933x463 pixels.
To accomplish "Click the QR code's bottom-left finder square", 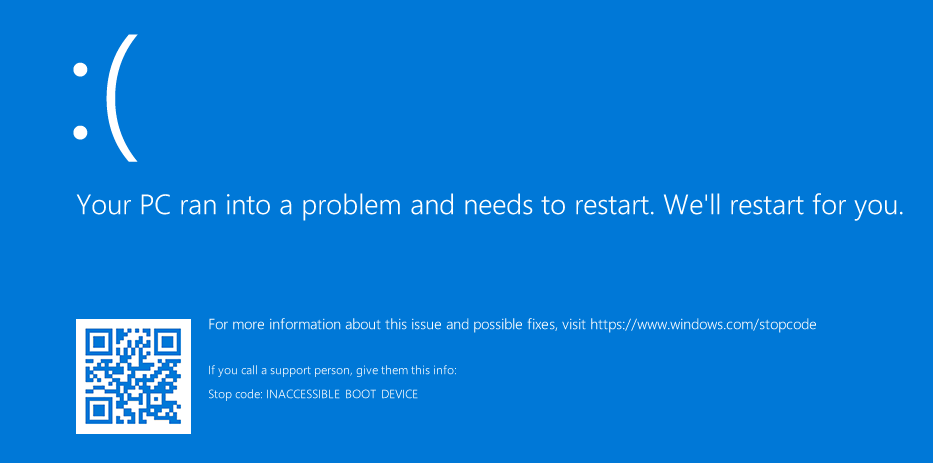I will tap(99, 410).
